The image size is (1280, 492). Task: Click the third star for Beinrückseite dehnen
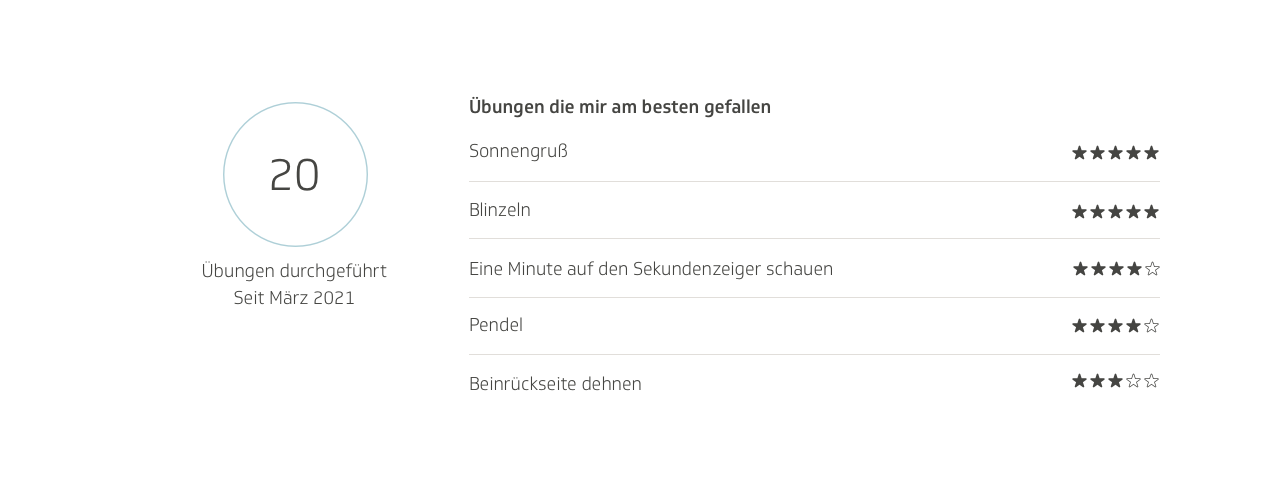click(1115, 381)
